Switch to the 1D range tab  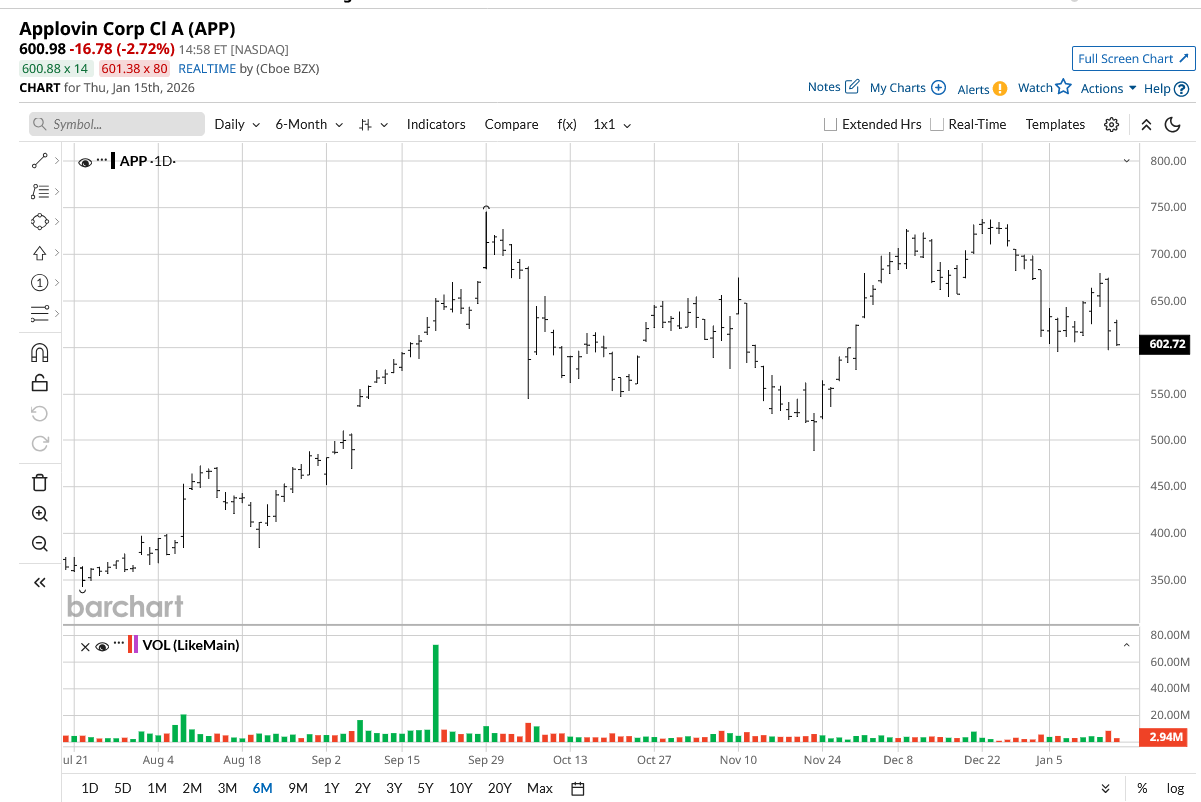(89, 788)
